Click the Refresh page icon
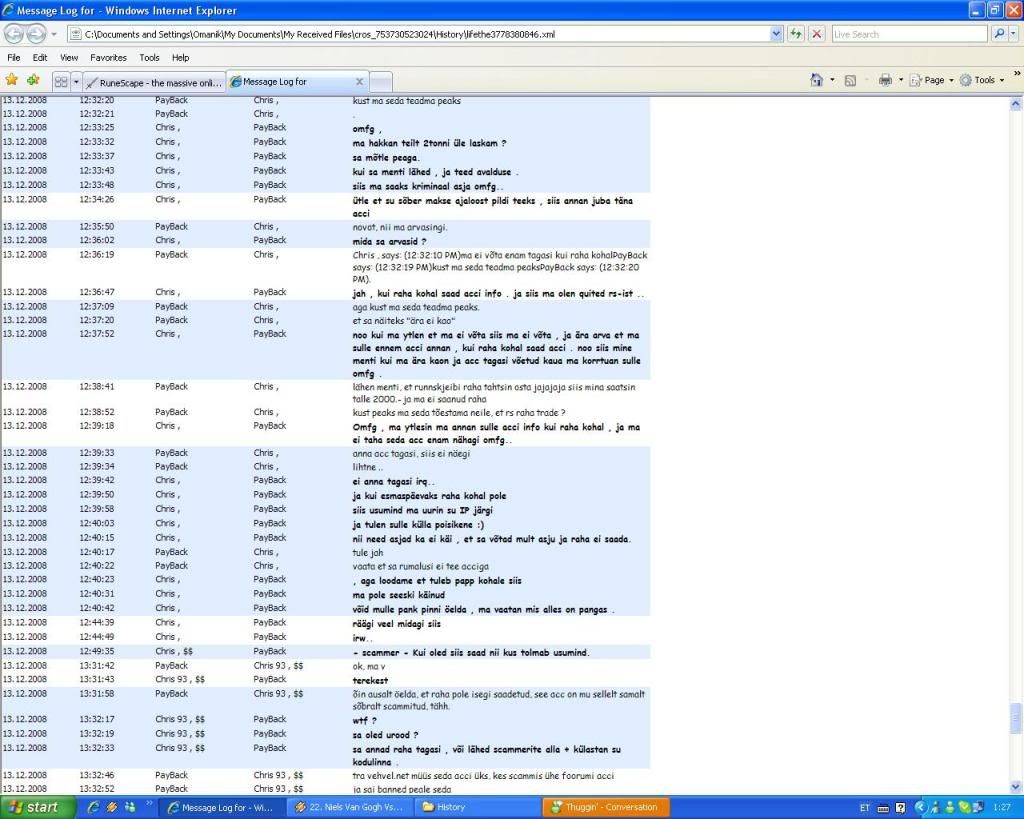Screen dimensions: 1024x819 tap(796, 34)
